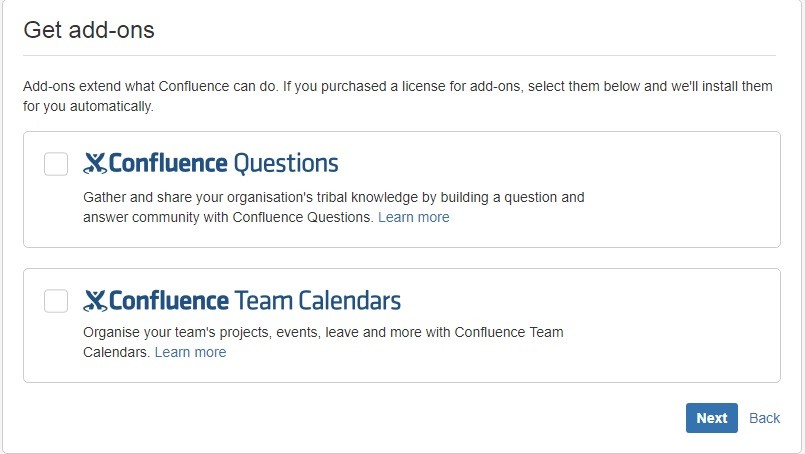Image resolution: width=805 pixels, height=454 pixels.
Task: Click the Confluence logo icon beside Team Calendars
Action: click(95, 300)
